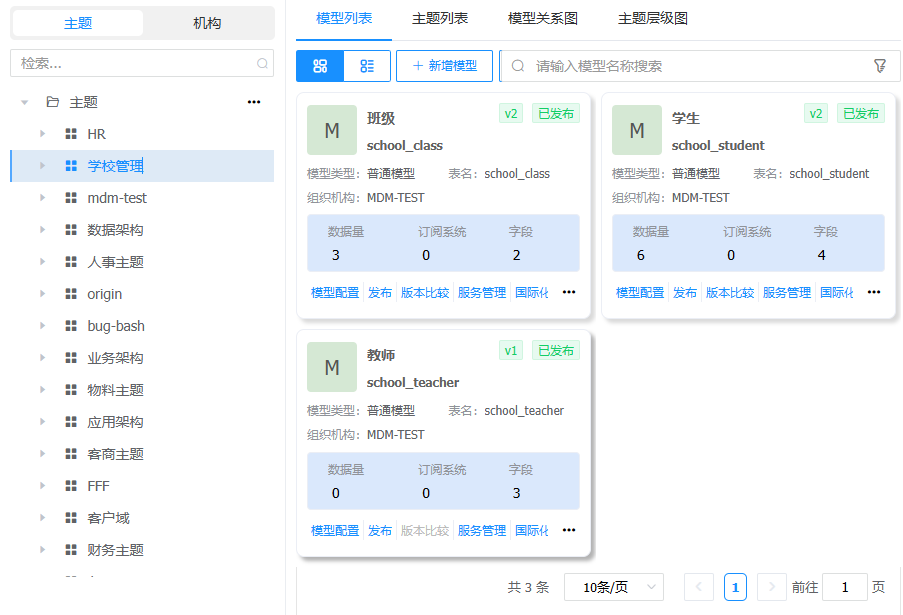
Task: Open the 主题列表 tab
Action: 440,19
